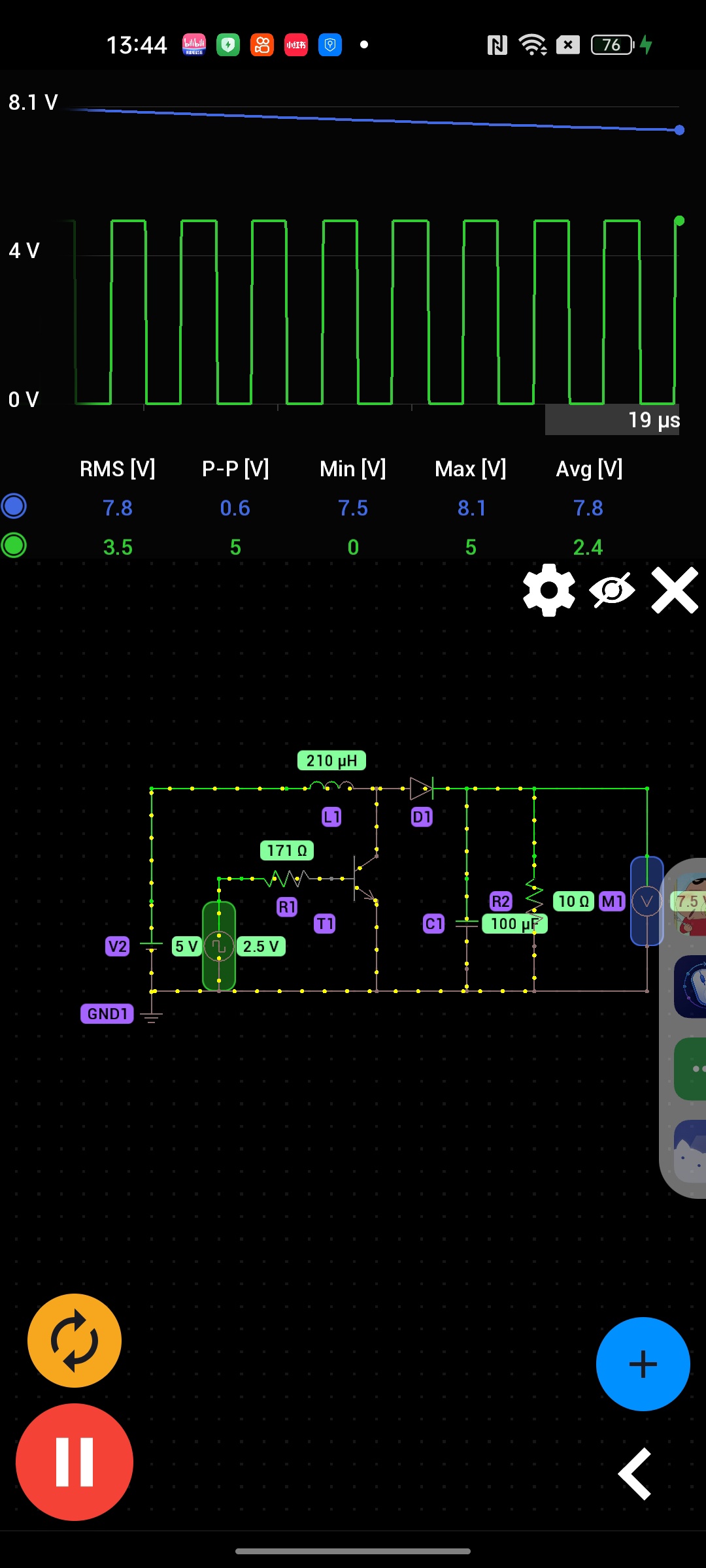Open oscilloscope settings gear
Screen dimensions: 706x1568
tap(549, 590)
